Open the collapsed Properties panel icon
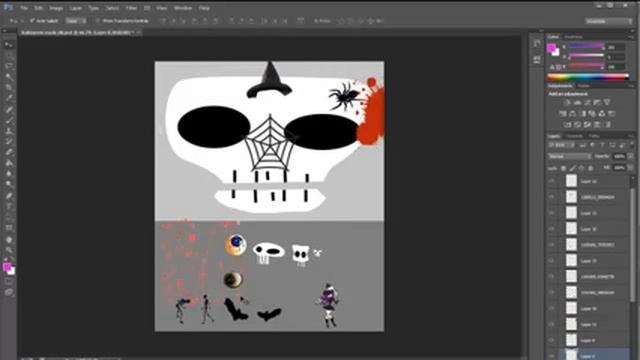Screen dimensions: 640x360 point(537,60)
